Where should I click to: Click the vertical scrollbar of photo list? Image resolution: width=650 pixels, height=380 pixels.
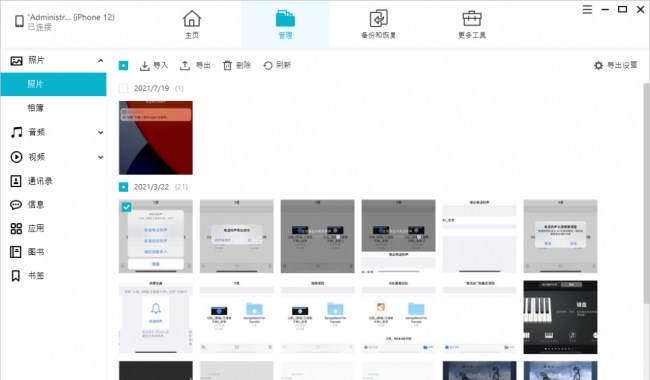click(646, 195)
